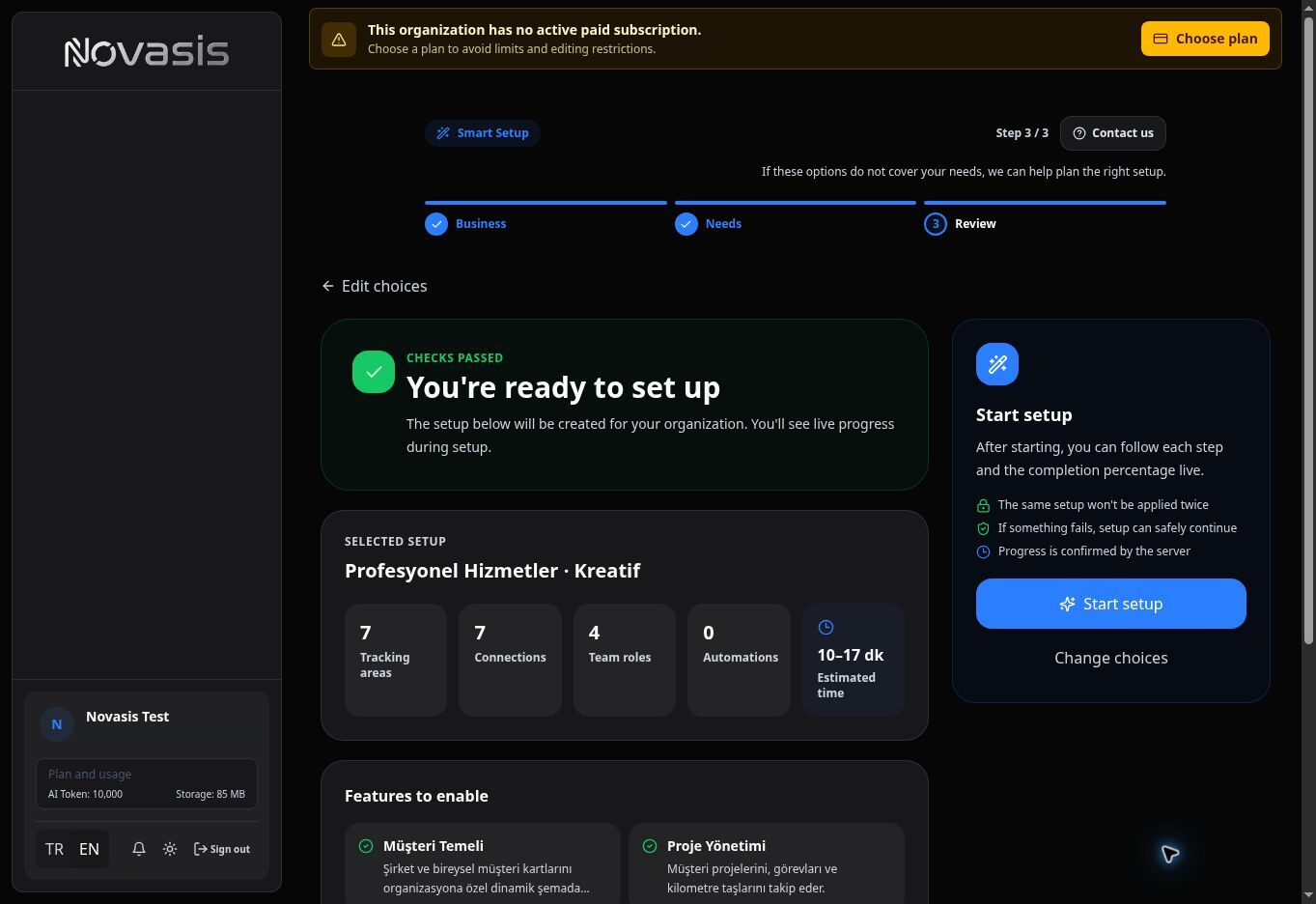Click the Smart Setup badge

point(483,133)
